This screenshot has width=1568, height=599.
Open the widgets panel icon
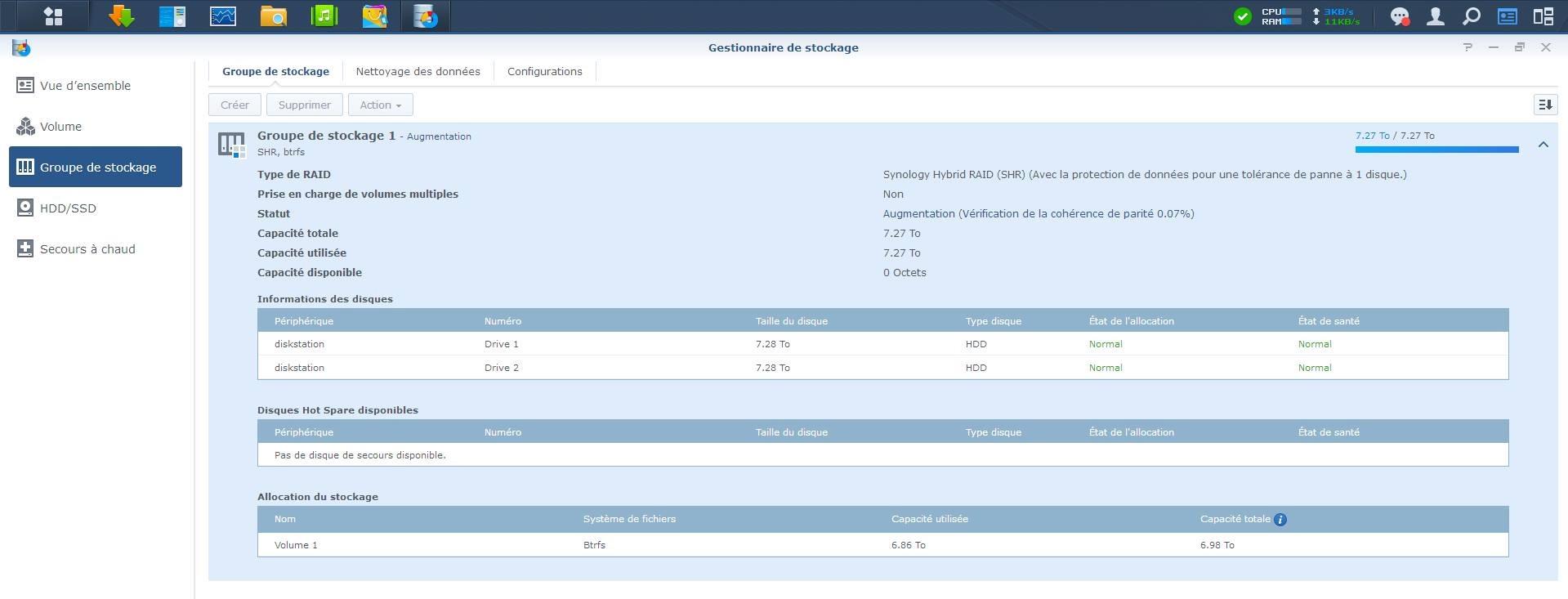click(1507, 16)
